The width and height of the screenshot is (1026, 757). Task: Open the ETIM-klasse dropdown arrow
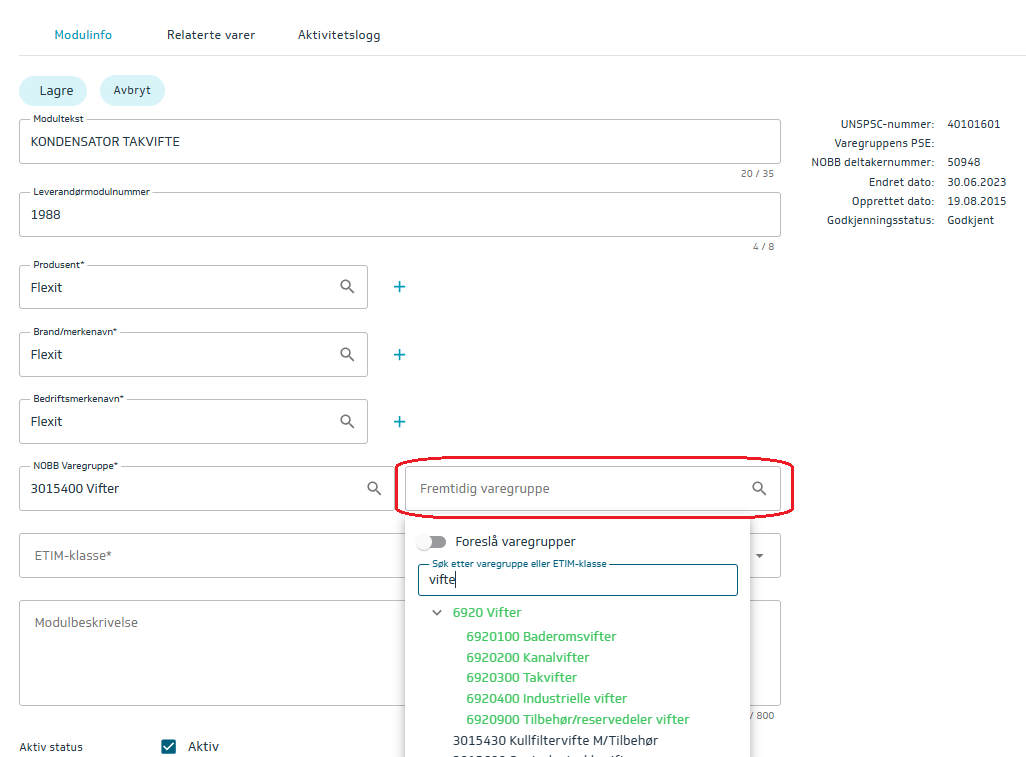(760, 556)
